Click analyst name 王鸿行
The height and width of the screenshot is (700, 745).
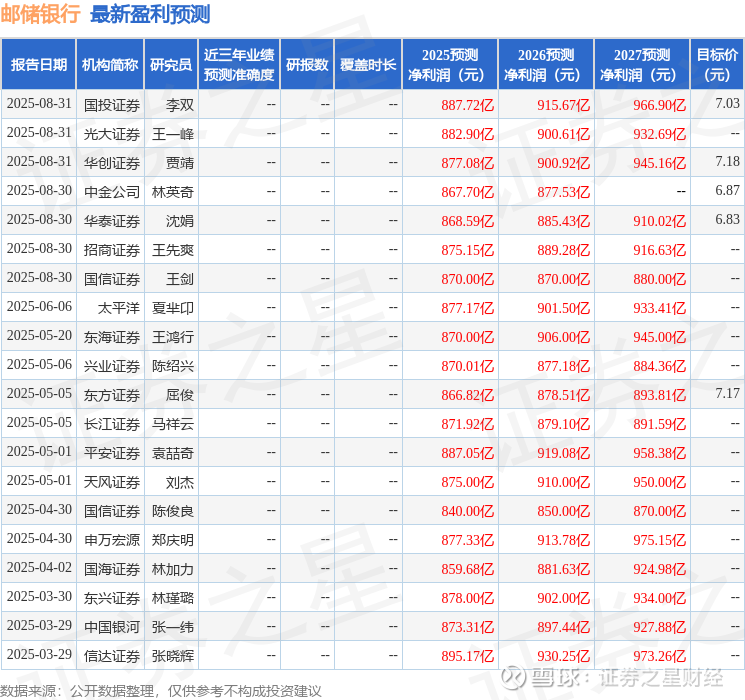coord(173,337)
